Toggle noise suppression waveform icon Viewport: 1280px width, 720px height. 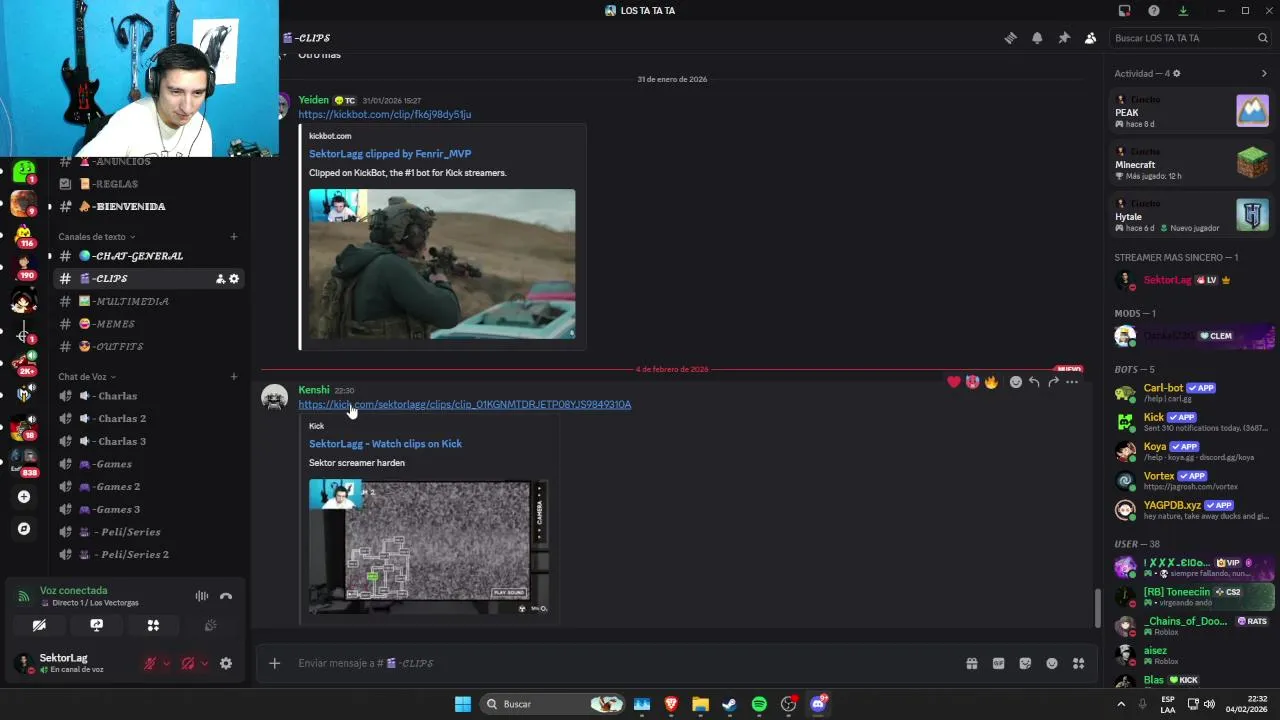click(x=202, y=596)
